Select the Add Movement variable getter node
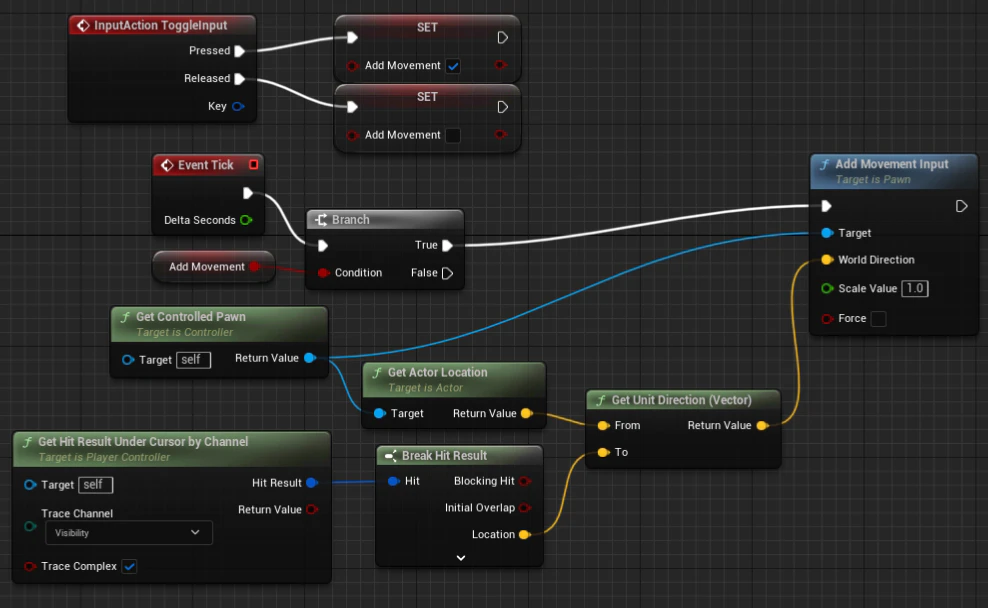 [x=214, y=267]
